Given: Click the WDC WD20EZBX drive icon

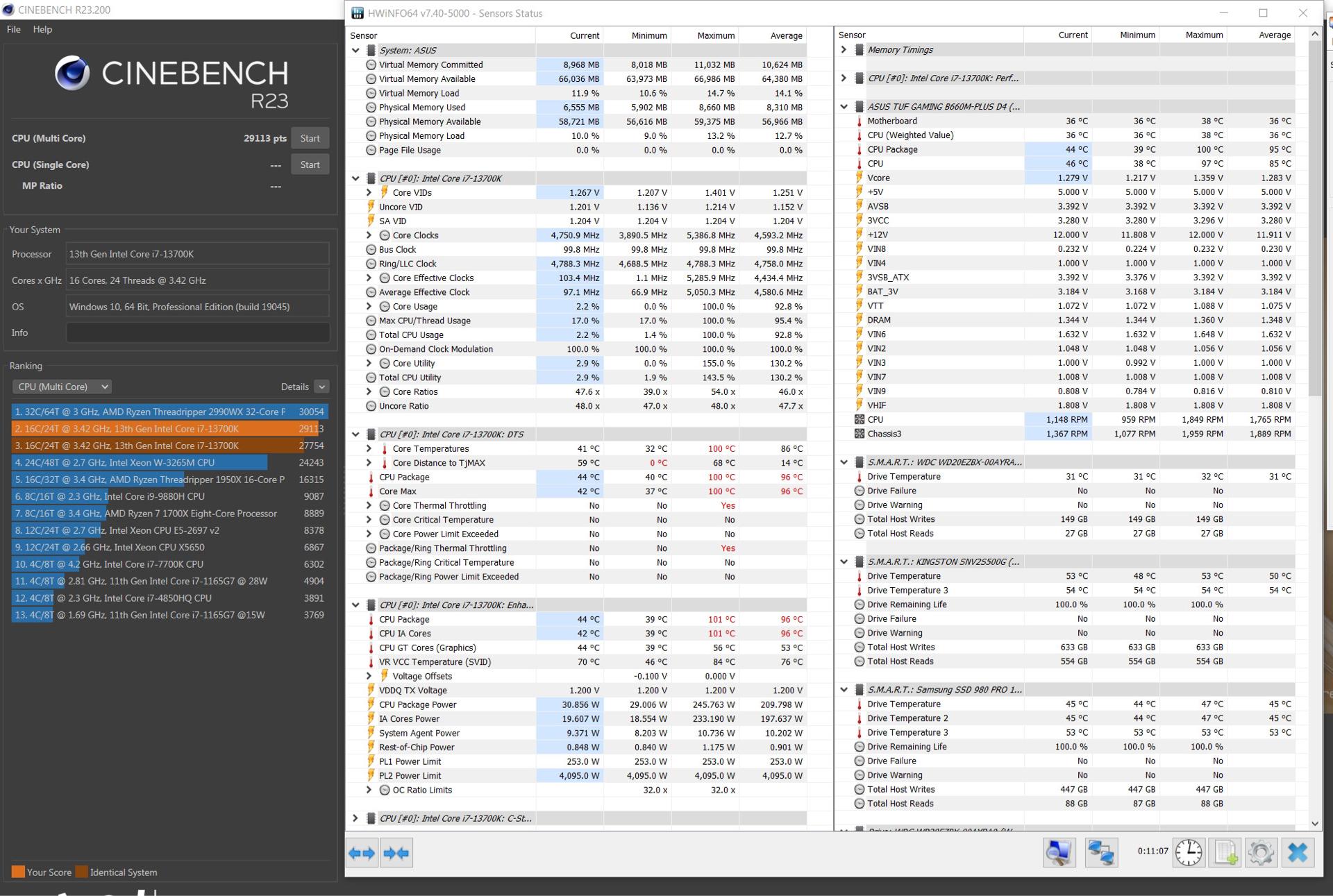Looking at the screenshot, I should point(860,462).
